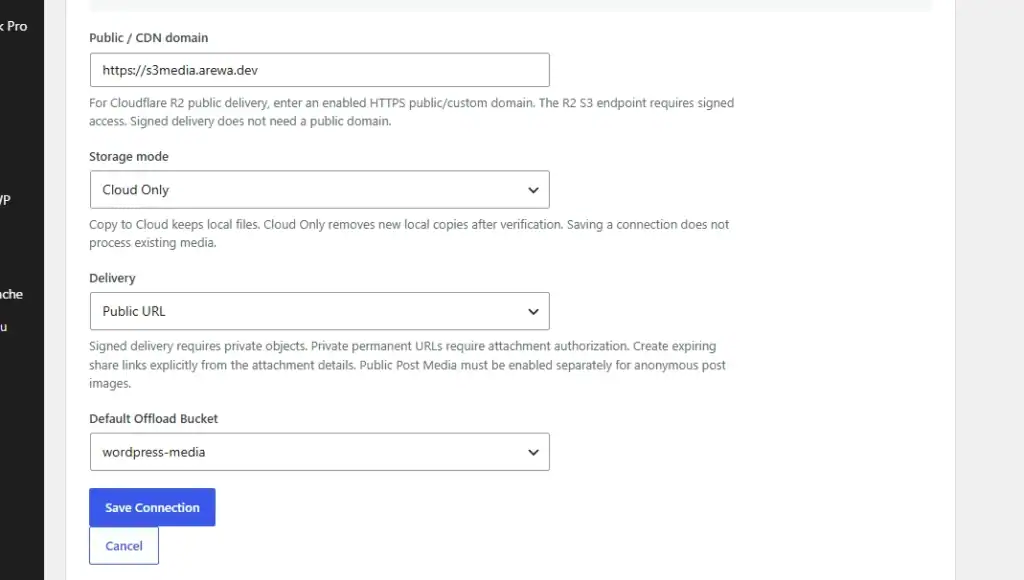Image resolution: width=1024 pixels, height=580 pixels.
Task: Click the Copy to Cloud description text
Action: point(409,233)
